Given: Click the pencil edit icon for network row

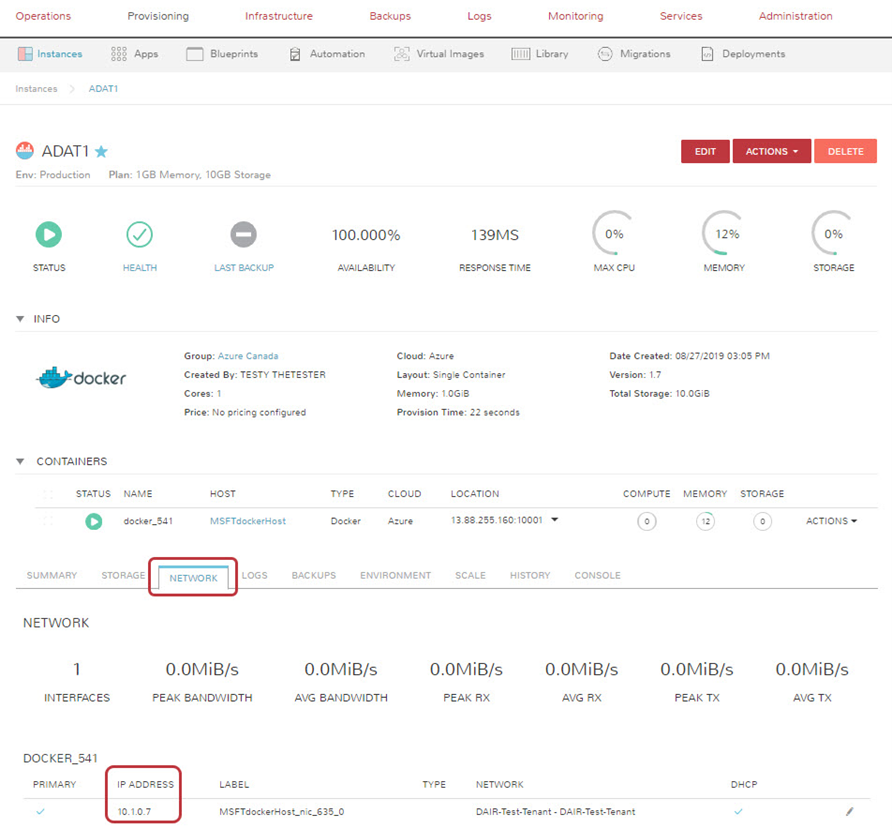Looking at the screenshot, I should (850, 812).
